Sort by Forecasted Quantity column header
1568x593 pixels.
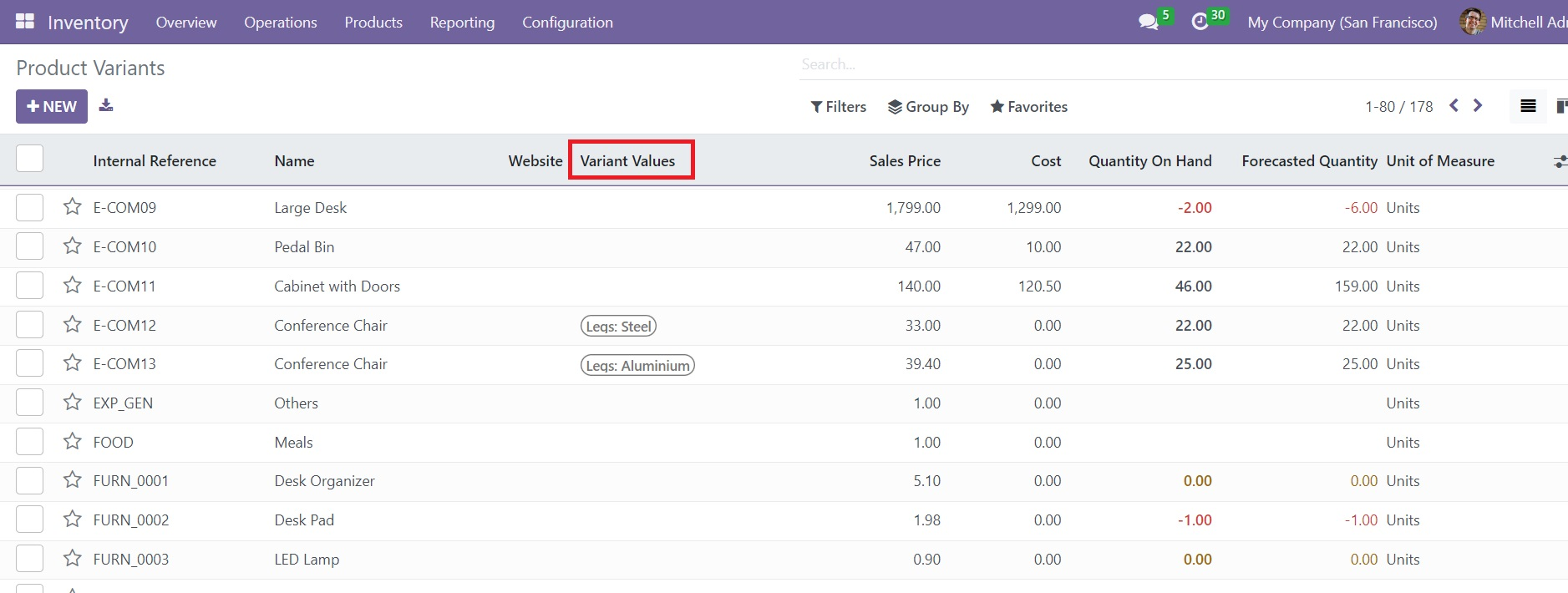1310,161
